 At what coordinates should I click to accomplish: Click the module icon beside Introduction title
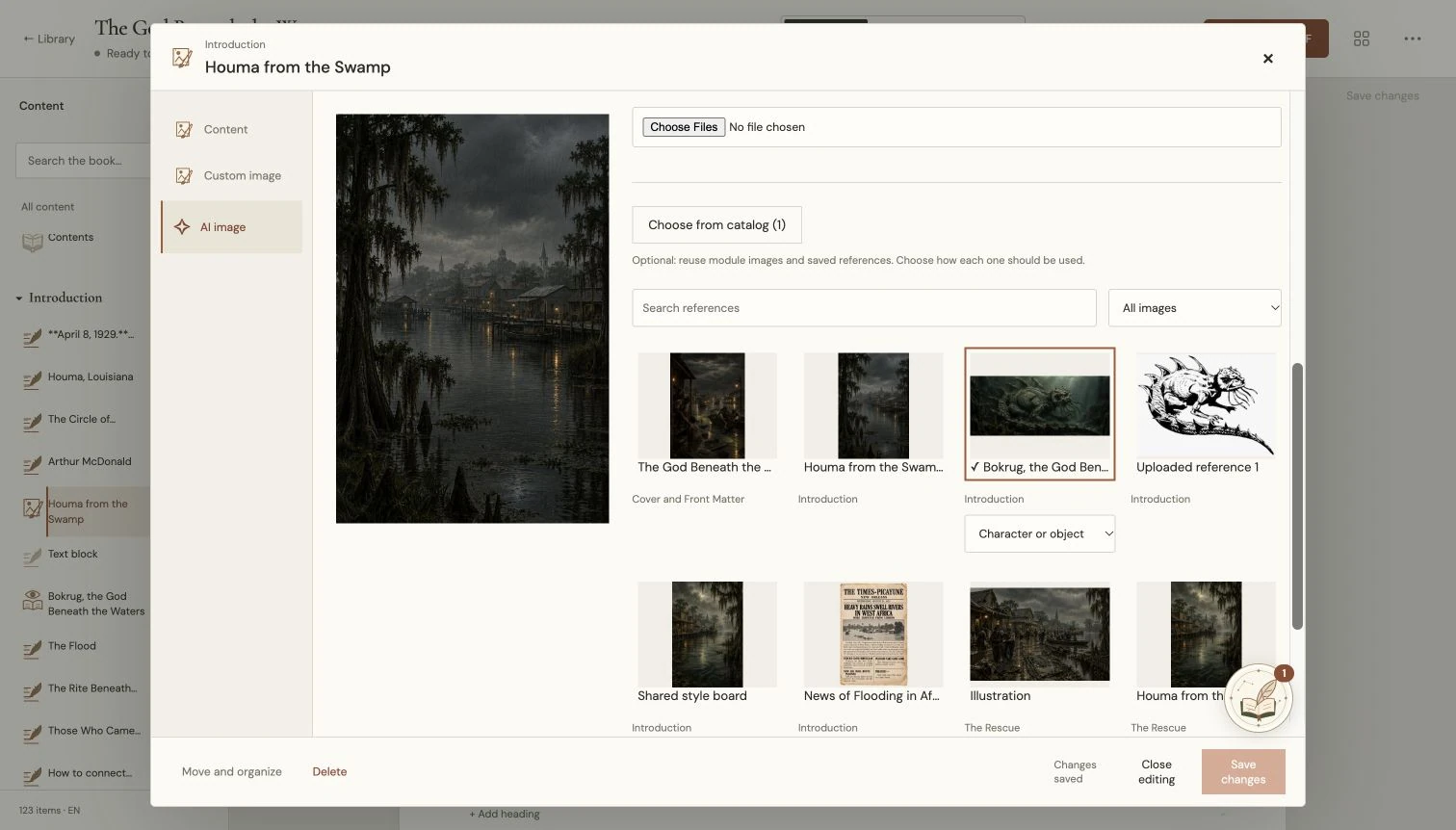point(182,58)
